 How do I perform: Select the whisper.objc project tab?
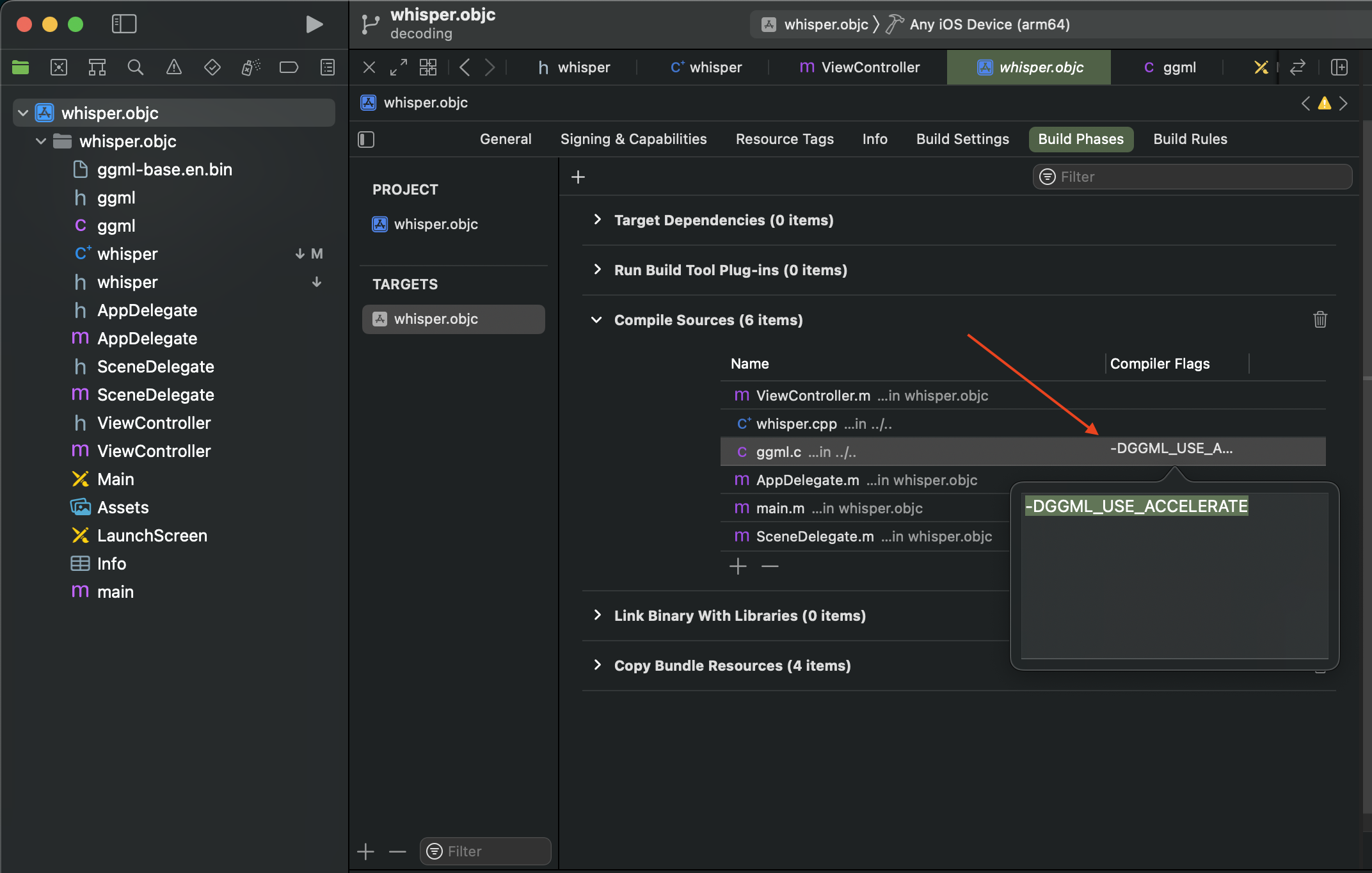coord(1029,67)
